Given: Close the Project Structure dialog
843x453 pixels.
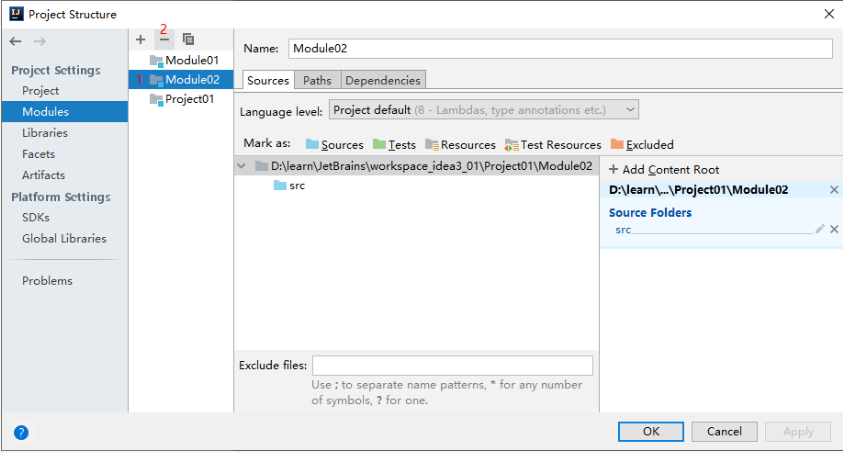Looking at the screenshot, I should pyautogui.click(x=829, y=14).
